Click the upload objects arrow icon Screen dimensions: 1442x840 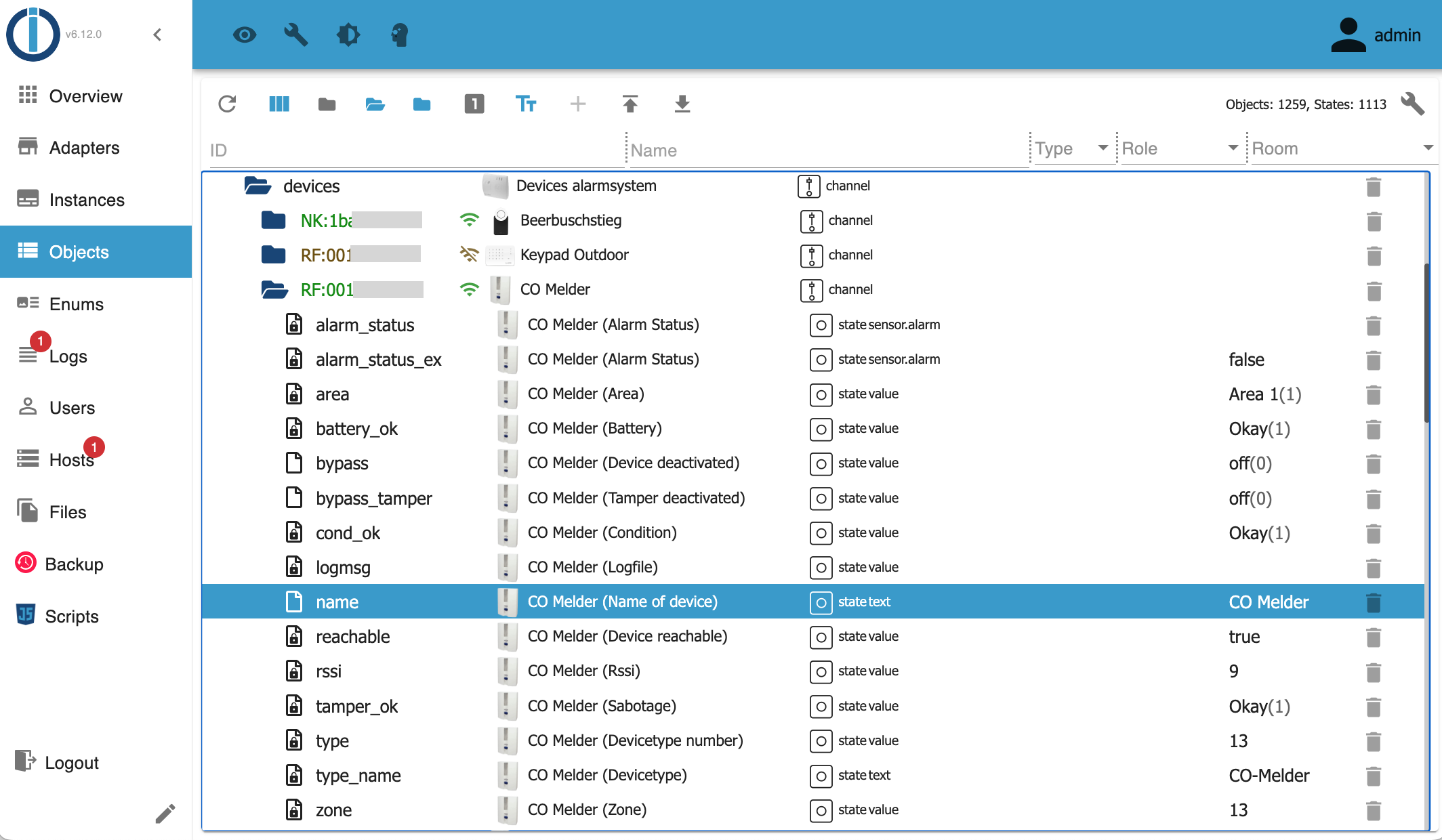pos(630,104)
